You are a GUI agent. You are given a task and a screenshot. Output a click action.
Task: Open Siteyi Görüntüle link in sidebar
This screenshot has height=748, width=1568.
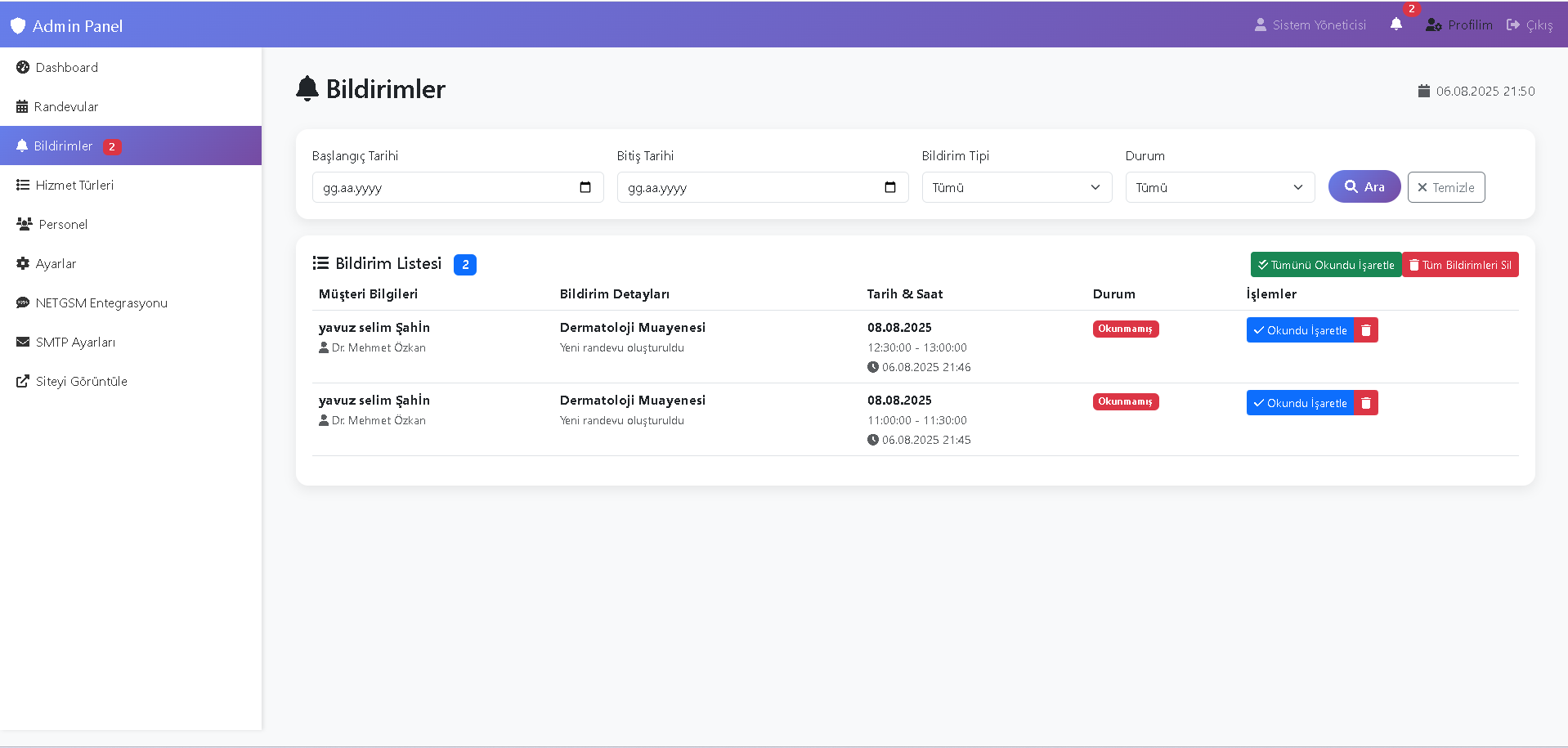pyautogui.click(x=81, y=382)
